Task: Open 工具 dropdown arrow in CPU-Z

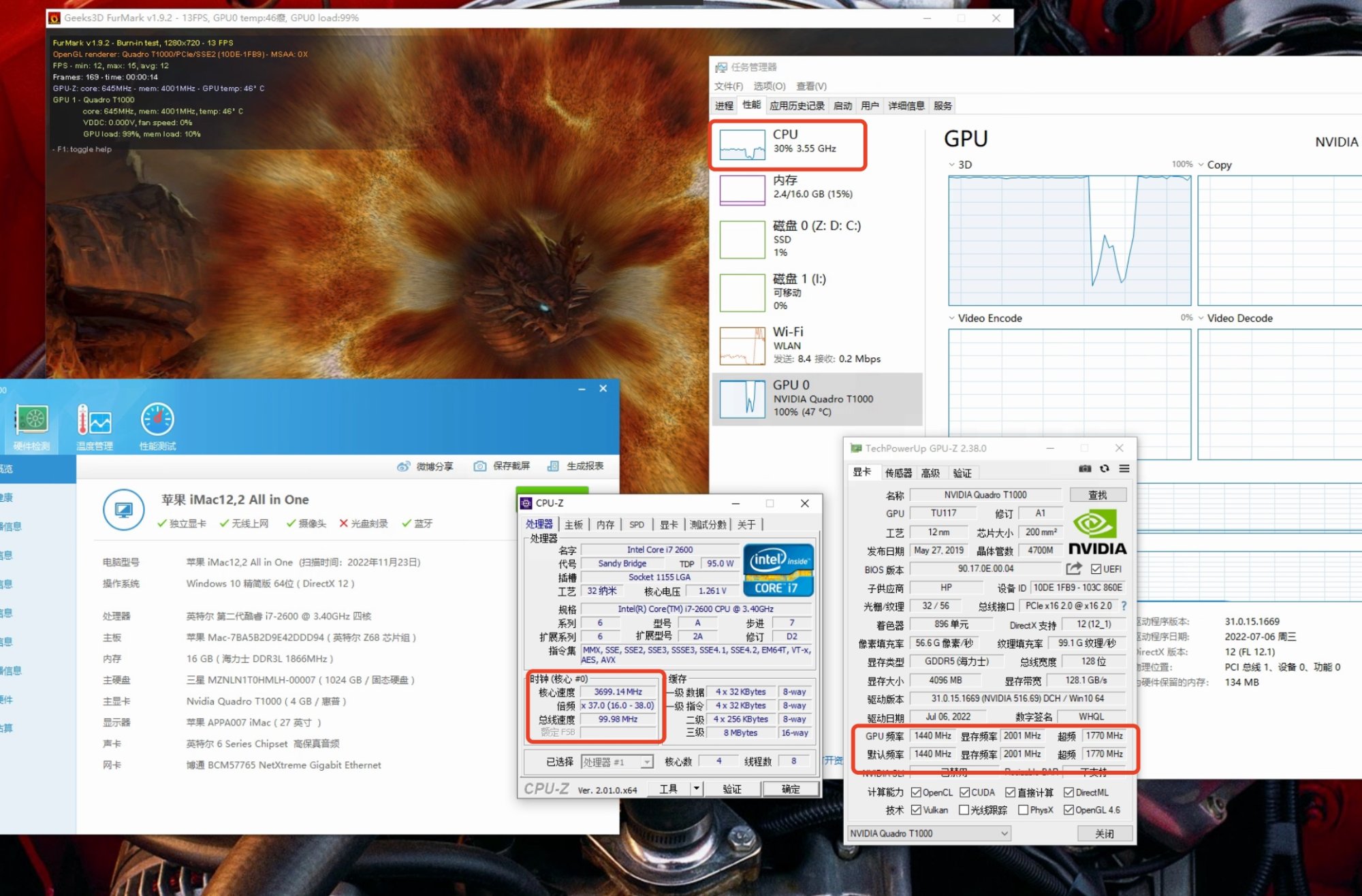Action: 696,788
